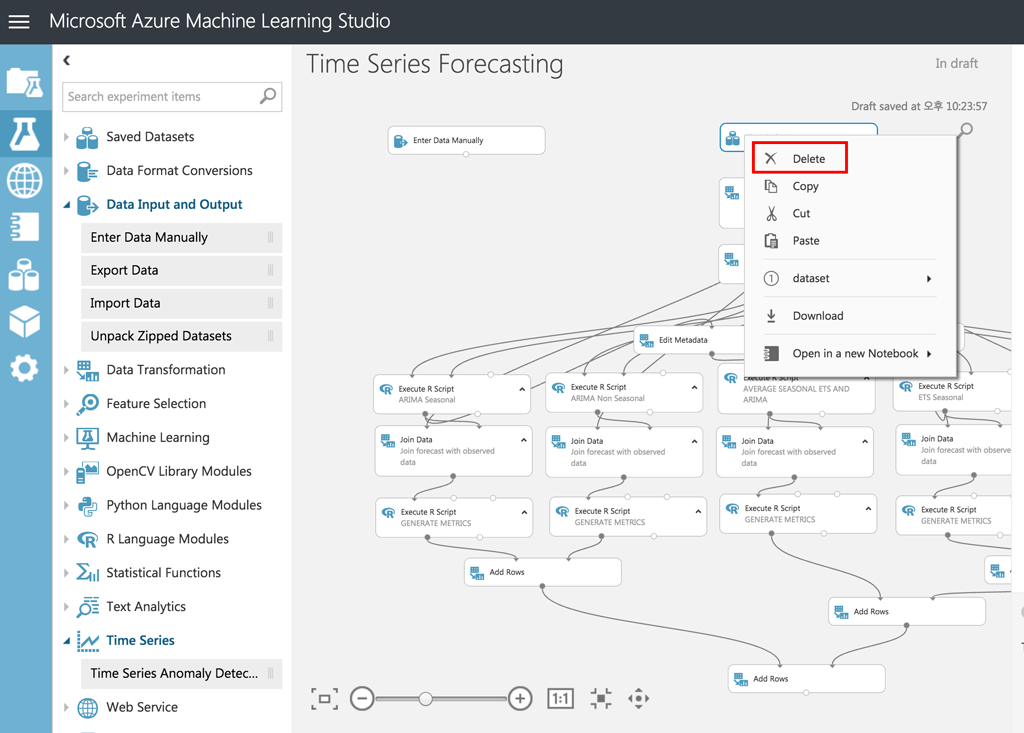Set zoom to actual size with the 1:1 button
This screenshot has height=733, width=1024.
(560, 698)
